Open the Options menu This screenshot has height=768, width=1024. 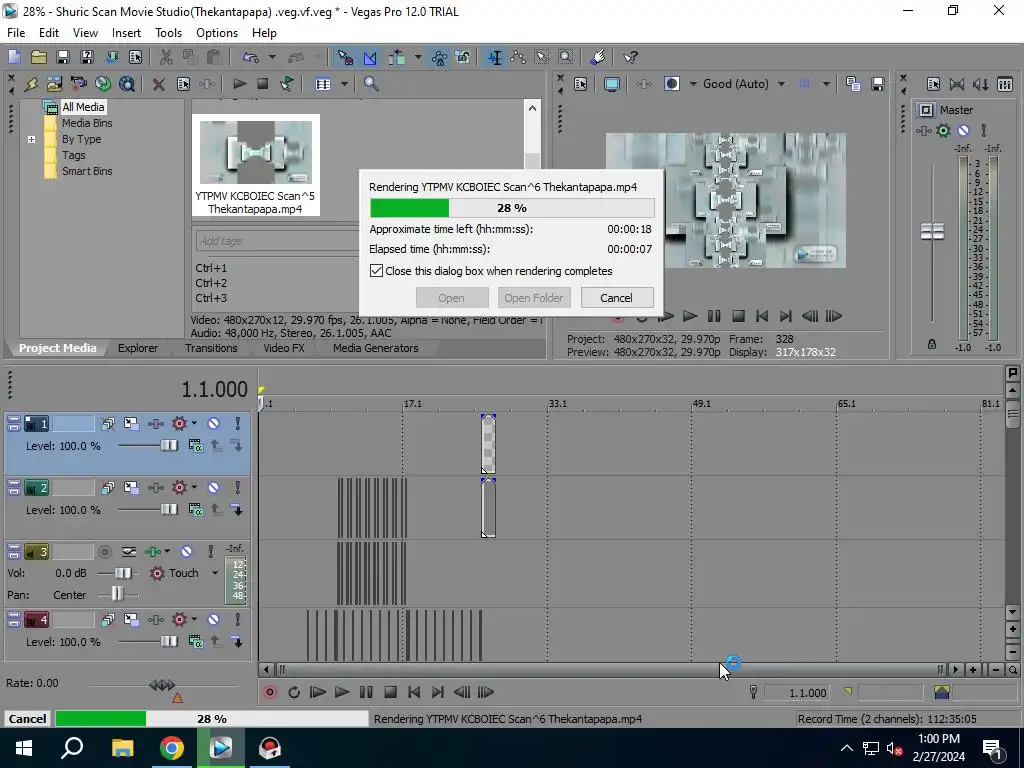click(x=217, y=33)
